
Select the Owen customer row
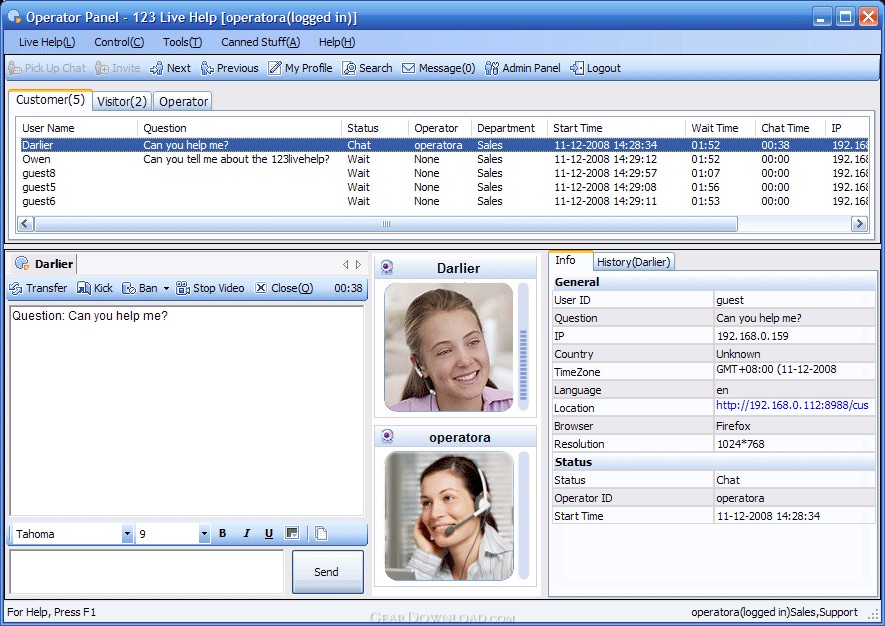(x=36, y=159)
